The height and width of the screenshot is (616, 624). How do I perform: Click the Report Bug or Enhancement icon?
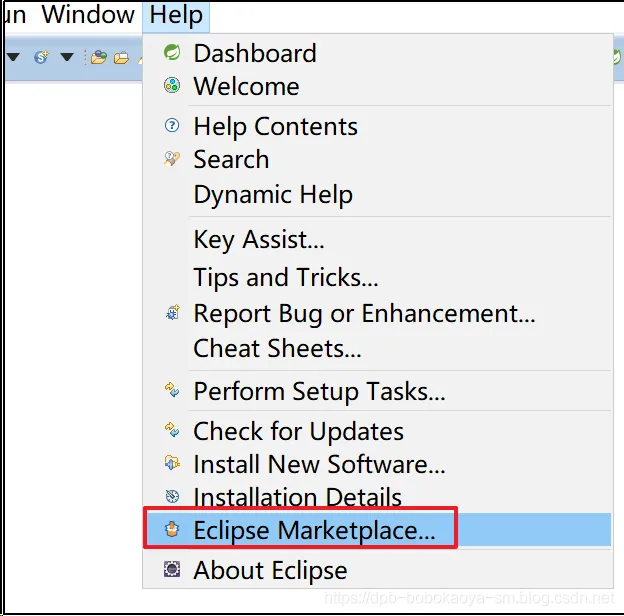[172, 314]
